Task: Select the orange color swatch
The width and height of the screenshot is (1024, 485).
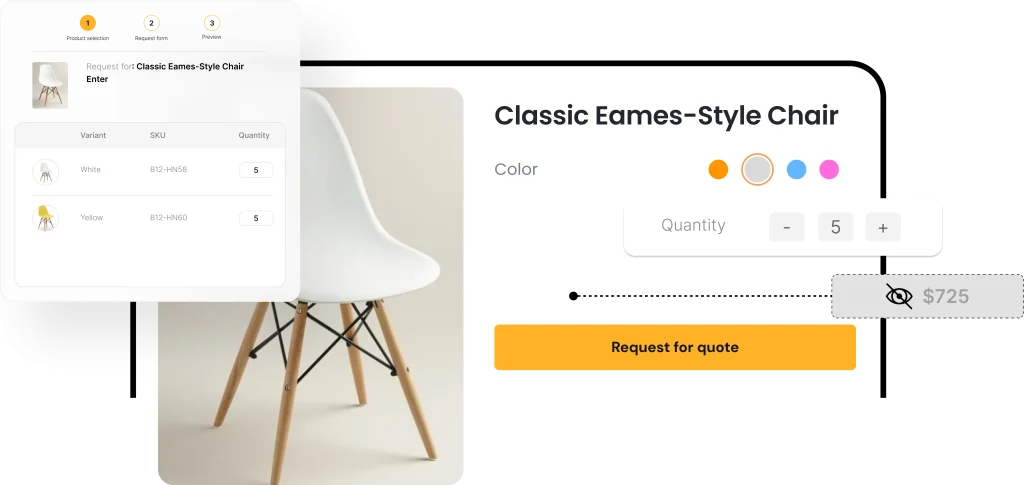Action: point(718,170)
